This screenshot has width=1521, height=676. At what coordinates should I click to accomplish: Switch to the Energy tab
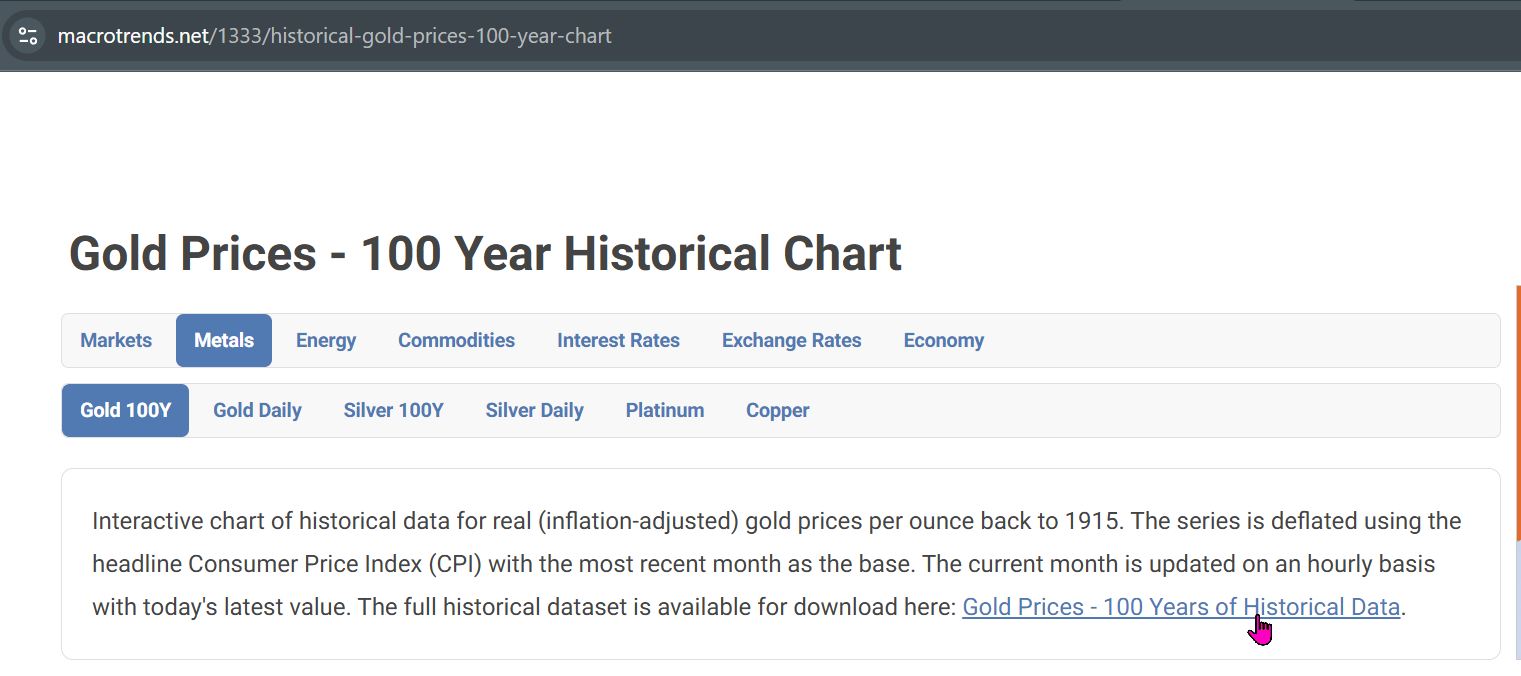(x=326, y=340)
